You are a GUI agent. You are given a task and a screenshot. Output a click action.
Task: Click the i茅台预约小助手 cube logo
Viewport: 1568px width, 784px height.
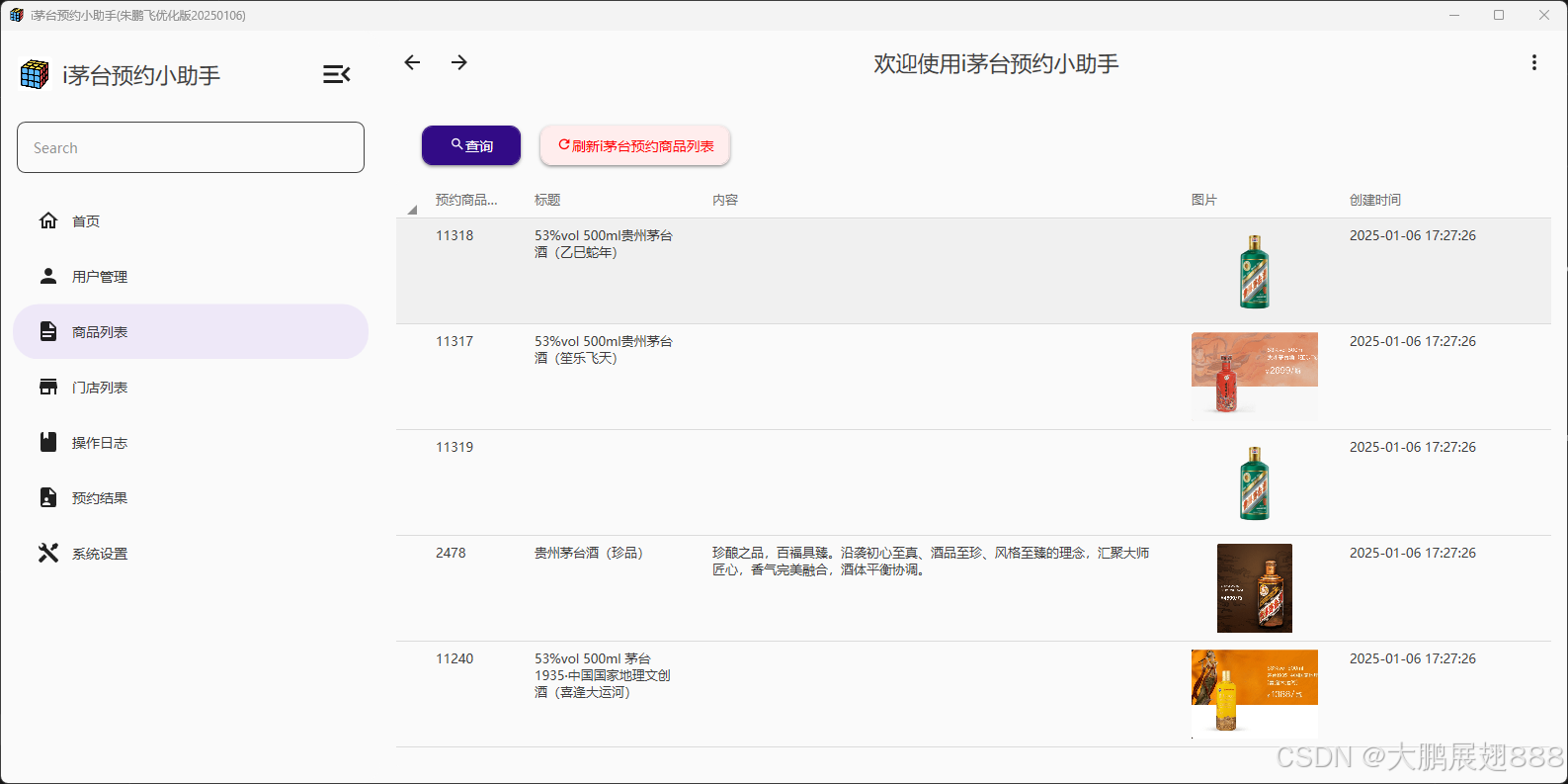[35, 74]
